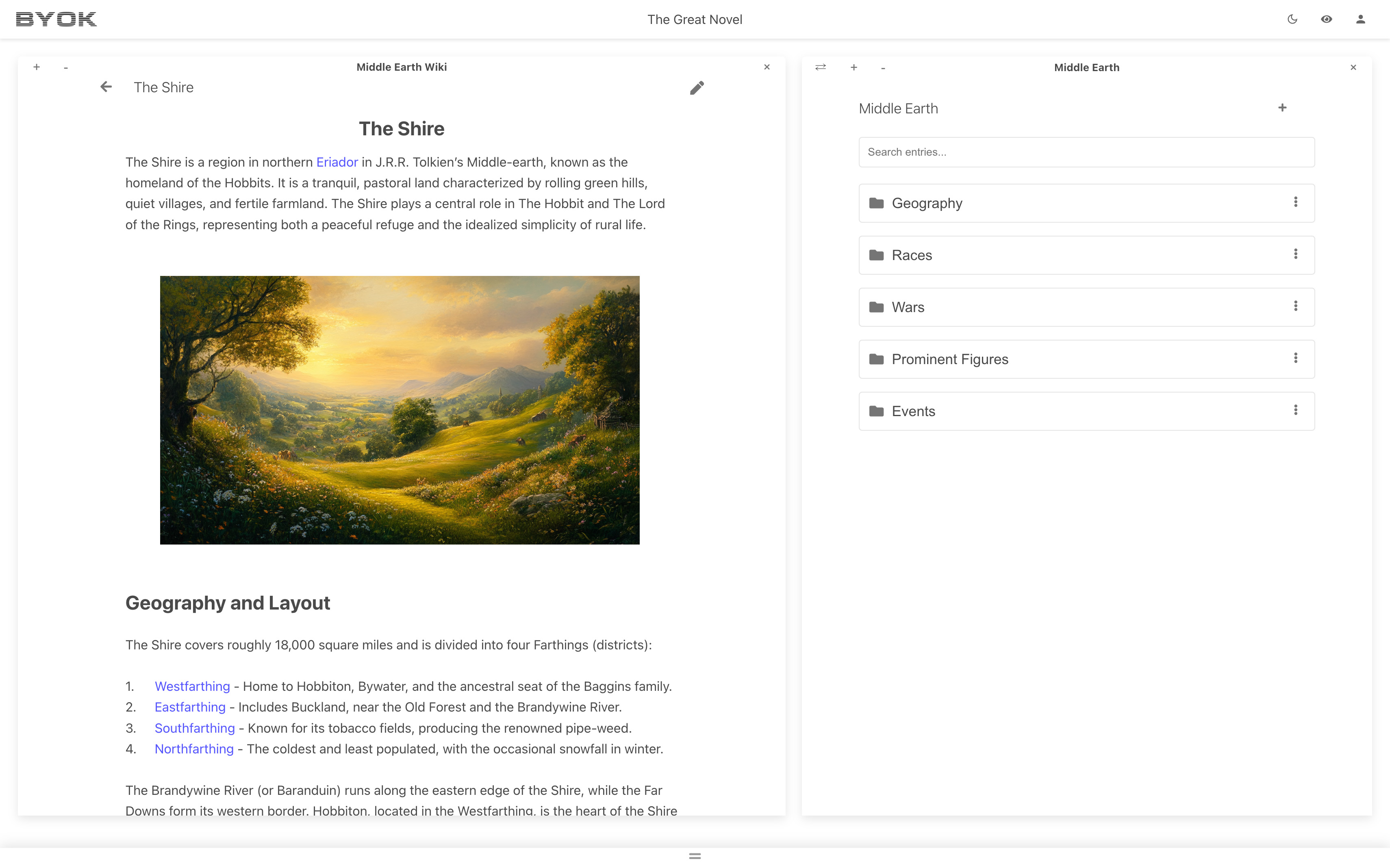Follow the Eriador link

[337, 163]
